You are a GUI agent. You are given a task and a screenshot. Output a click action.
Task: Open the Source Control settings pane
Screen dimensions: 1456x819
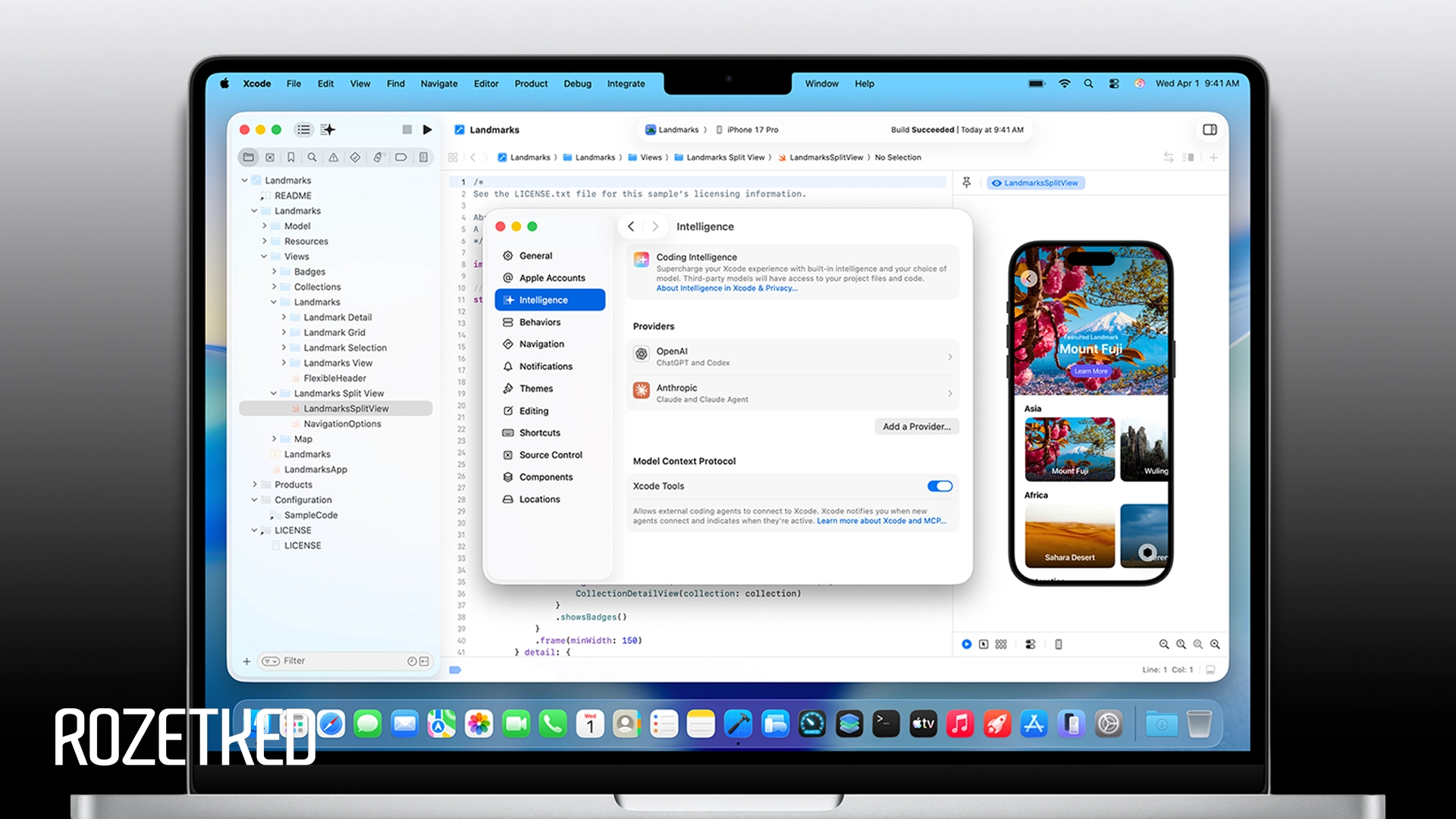coord(551,454)
